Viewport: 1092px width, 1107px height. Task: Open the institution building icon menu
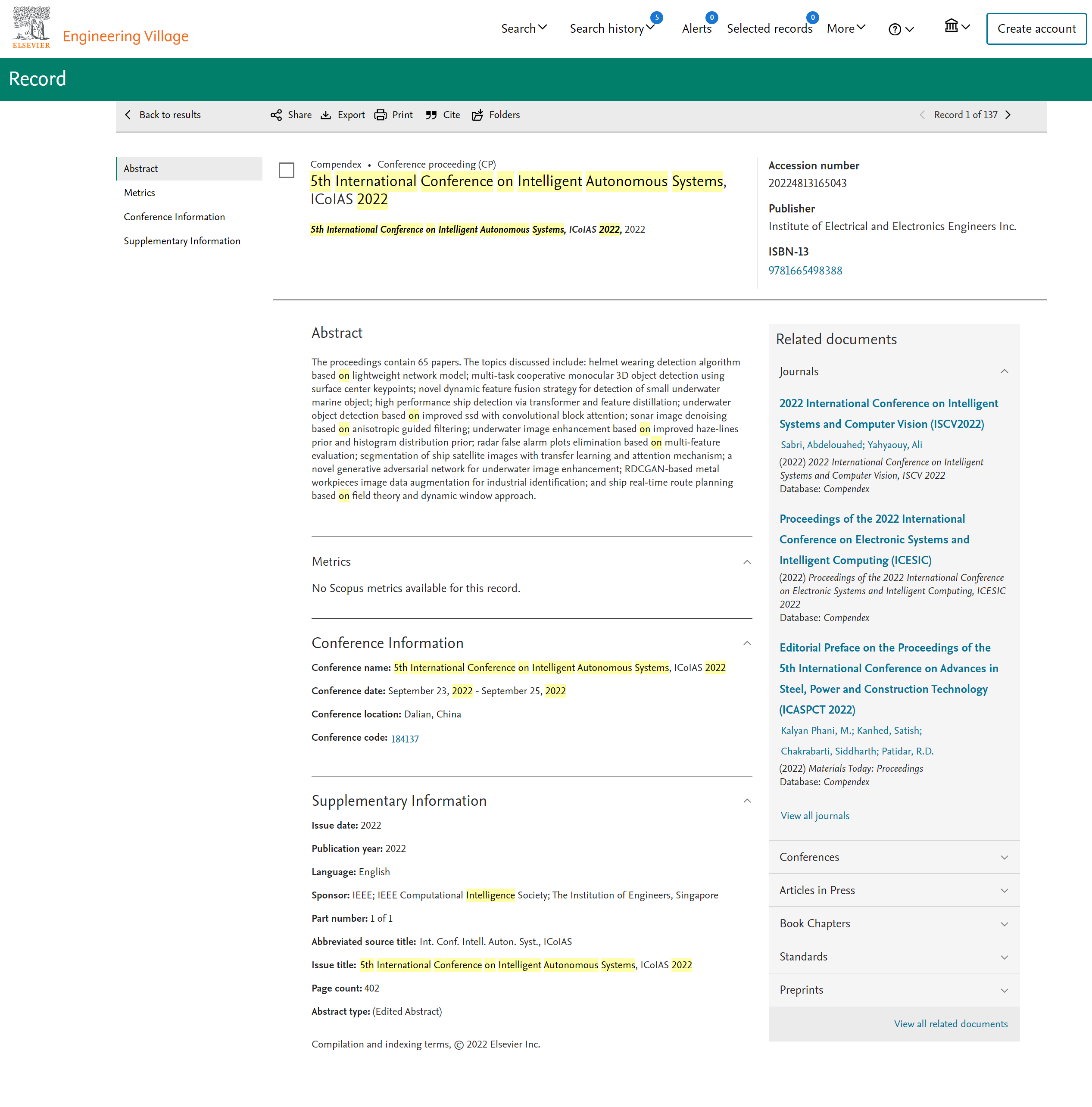[x=957, y=26]
